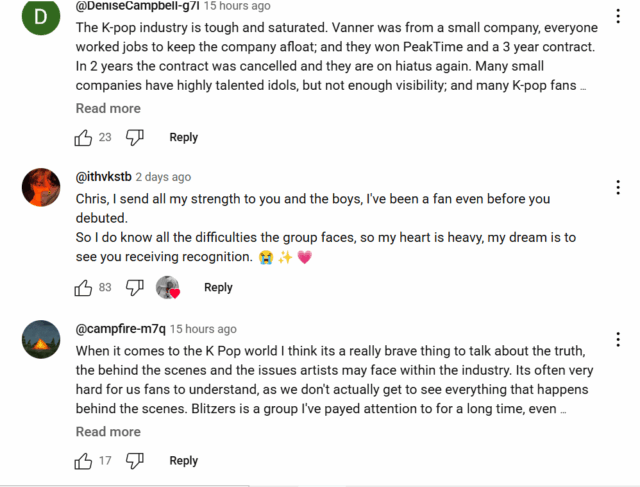Like campfire-m7q's comment
640x487 pixels.
pos(83,461)
